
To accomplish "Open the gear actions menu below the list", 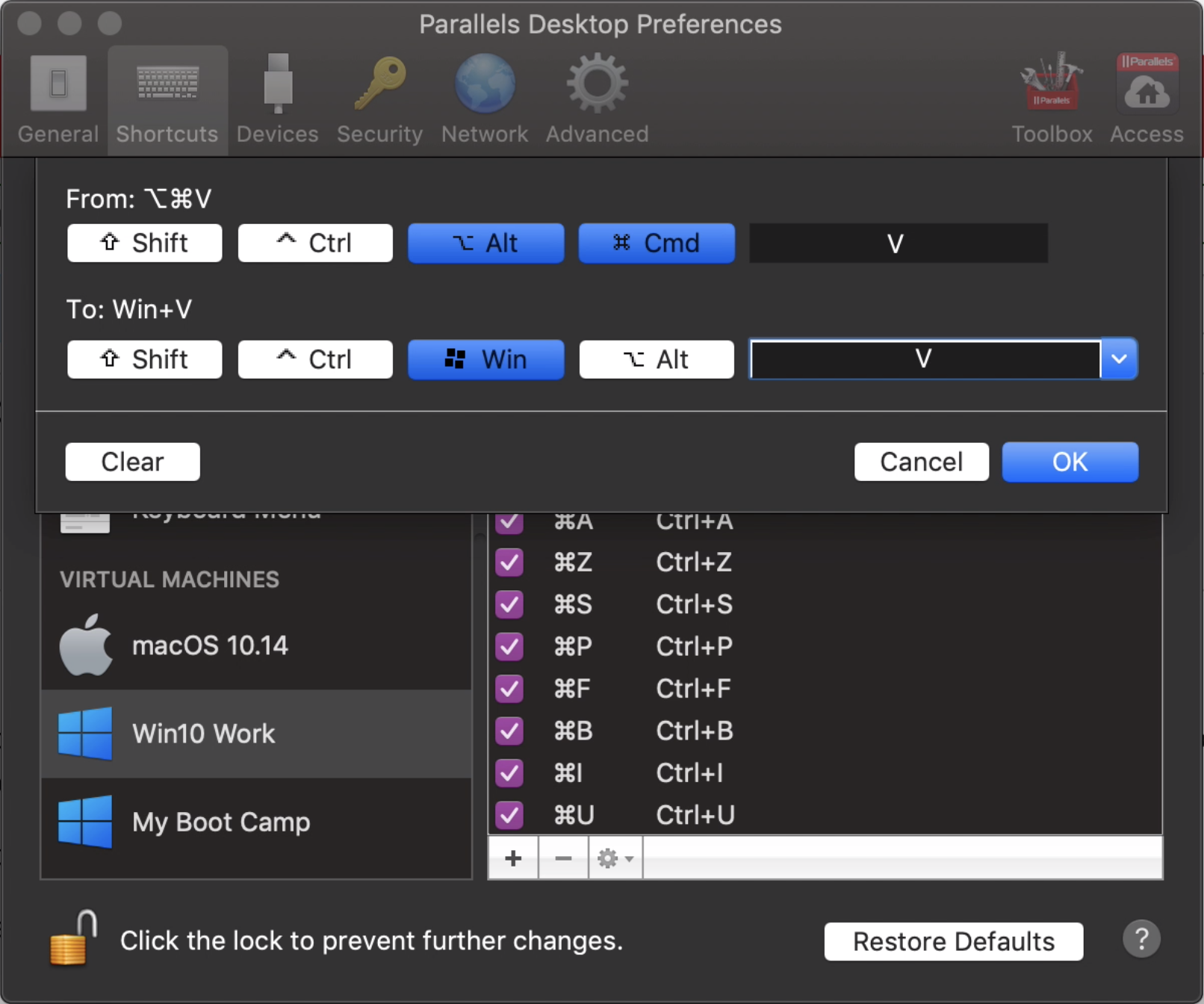I will 615,858.
